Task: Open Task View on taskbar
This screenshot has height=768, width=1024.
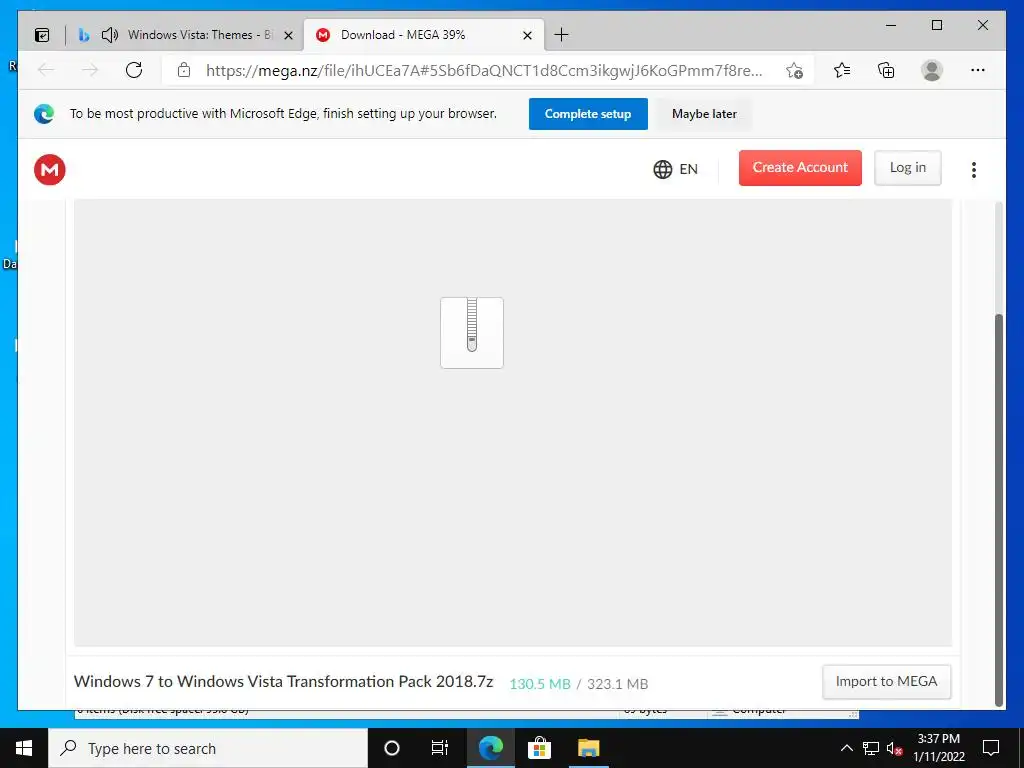Action: (440, 748)
